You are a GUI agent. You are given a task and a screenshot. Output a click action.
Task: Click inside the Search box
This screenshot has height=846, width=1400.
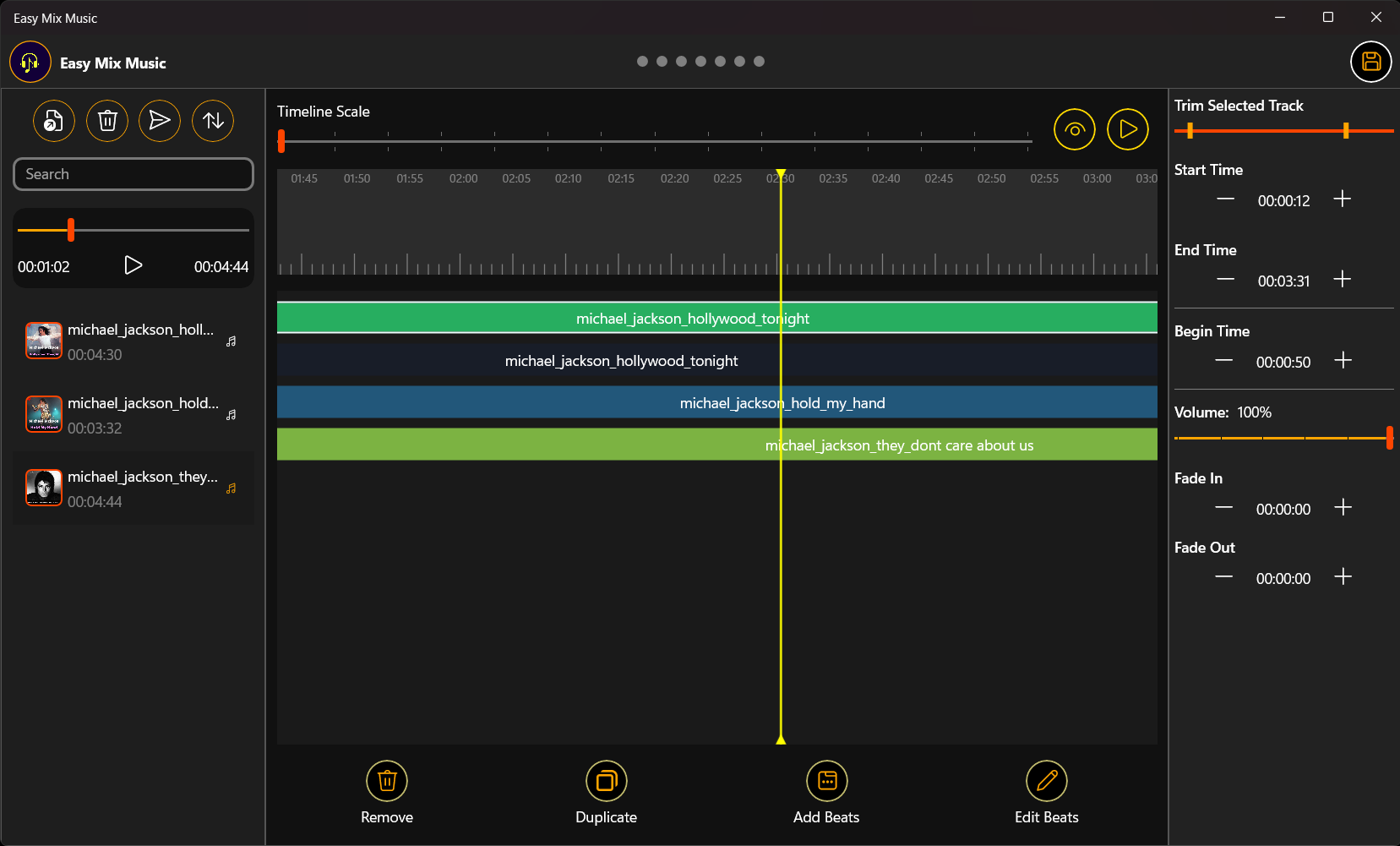pos(133,173)
